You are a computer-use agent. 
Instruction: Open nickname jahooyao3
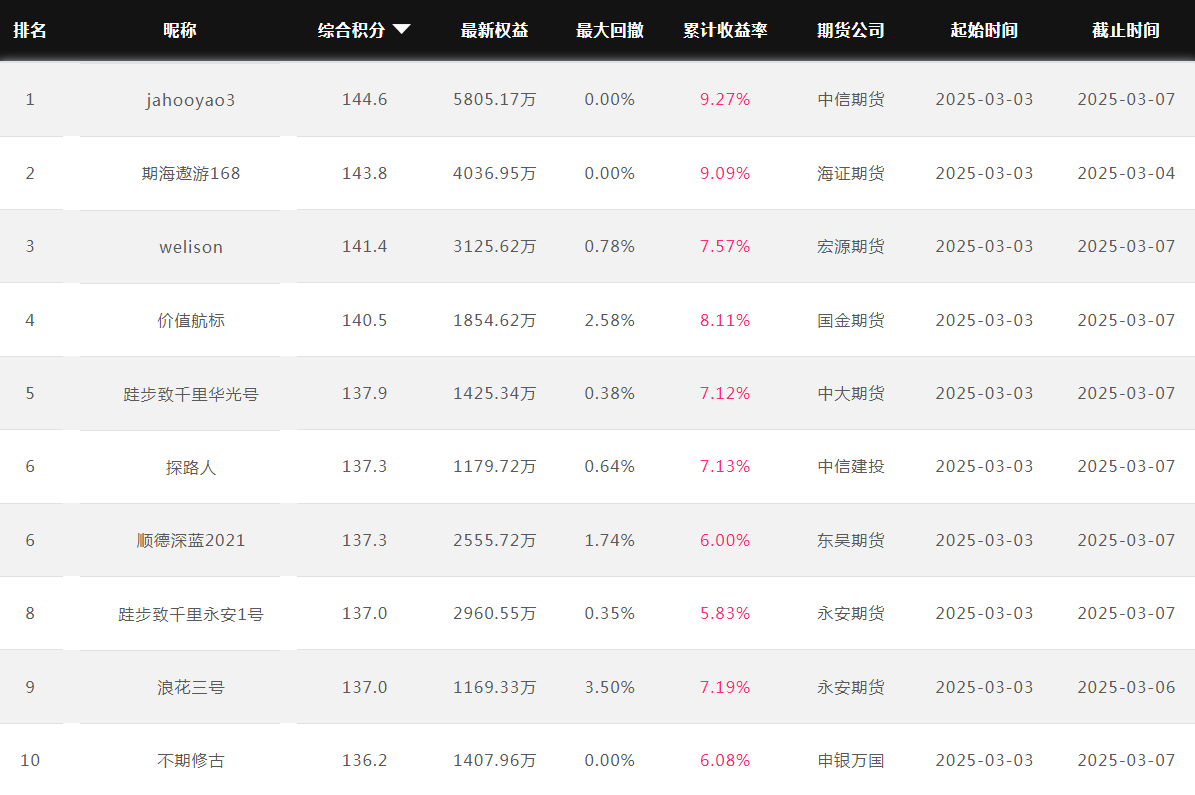[x=191, y=100]
